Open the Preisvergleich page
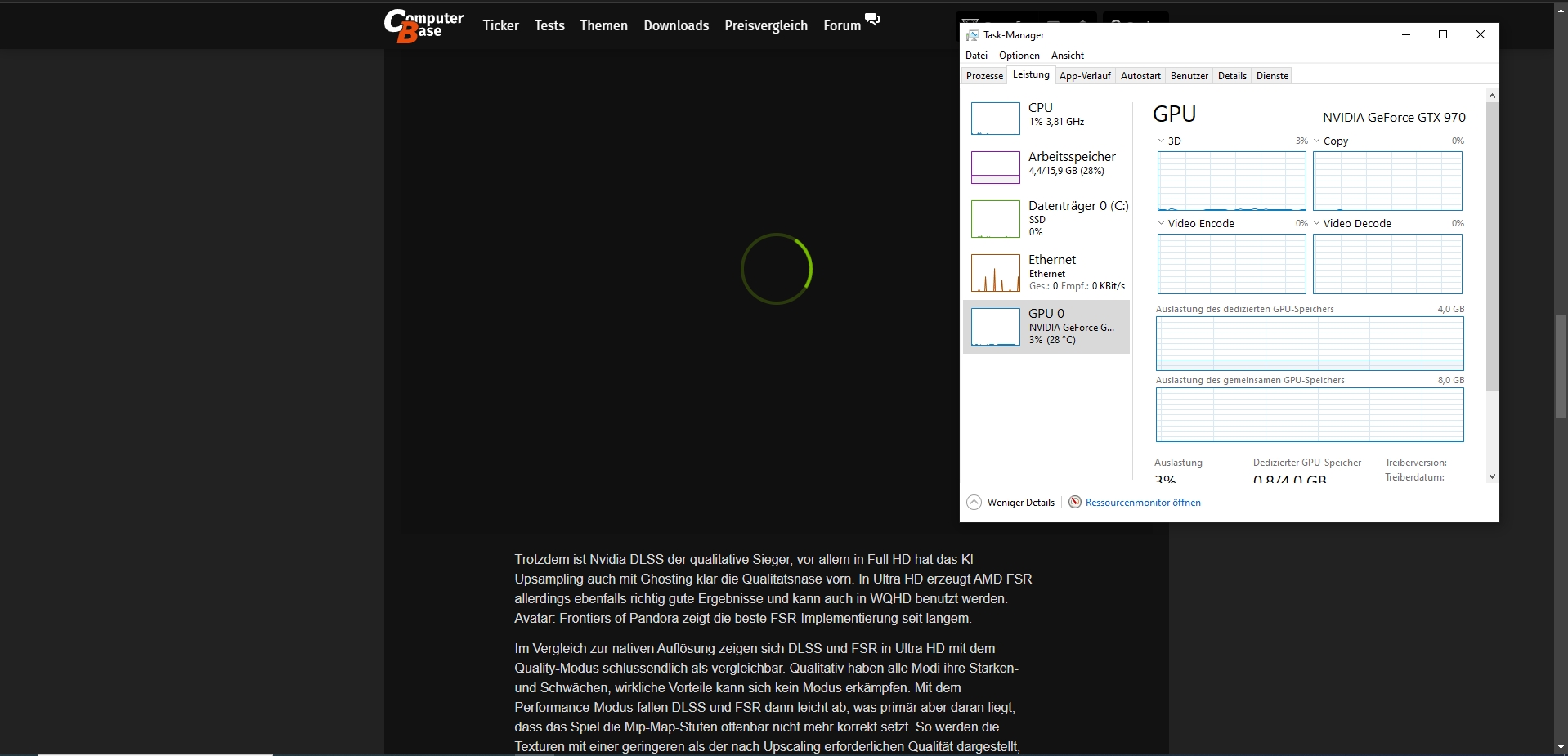1568x756 pixels. click(x=766, y=25)
